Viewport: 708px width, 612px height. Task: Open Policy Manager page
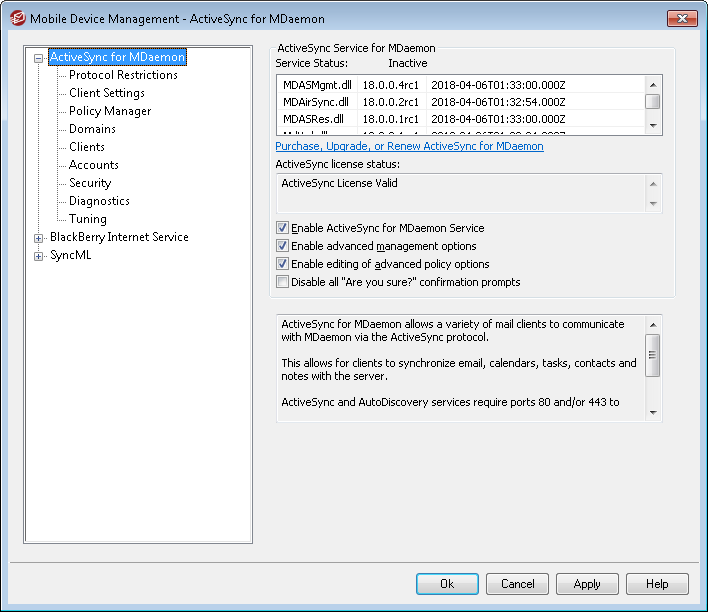point(110,111)
